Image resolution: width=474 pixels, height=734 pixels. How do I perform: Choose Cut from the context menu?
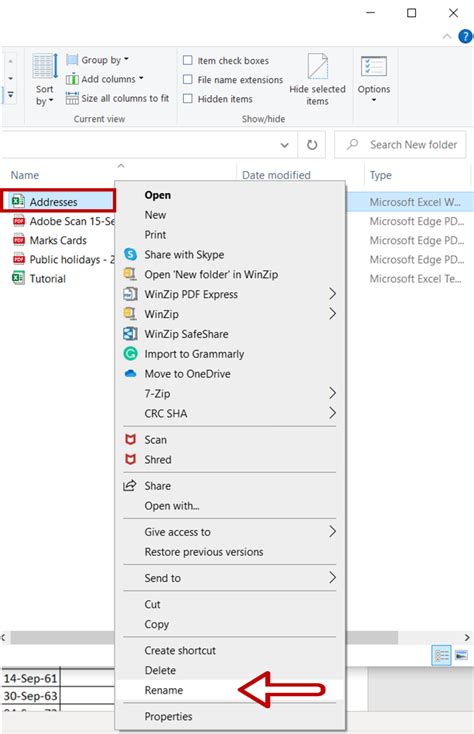coord(152,604)
